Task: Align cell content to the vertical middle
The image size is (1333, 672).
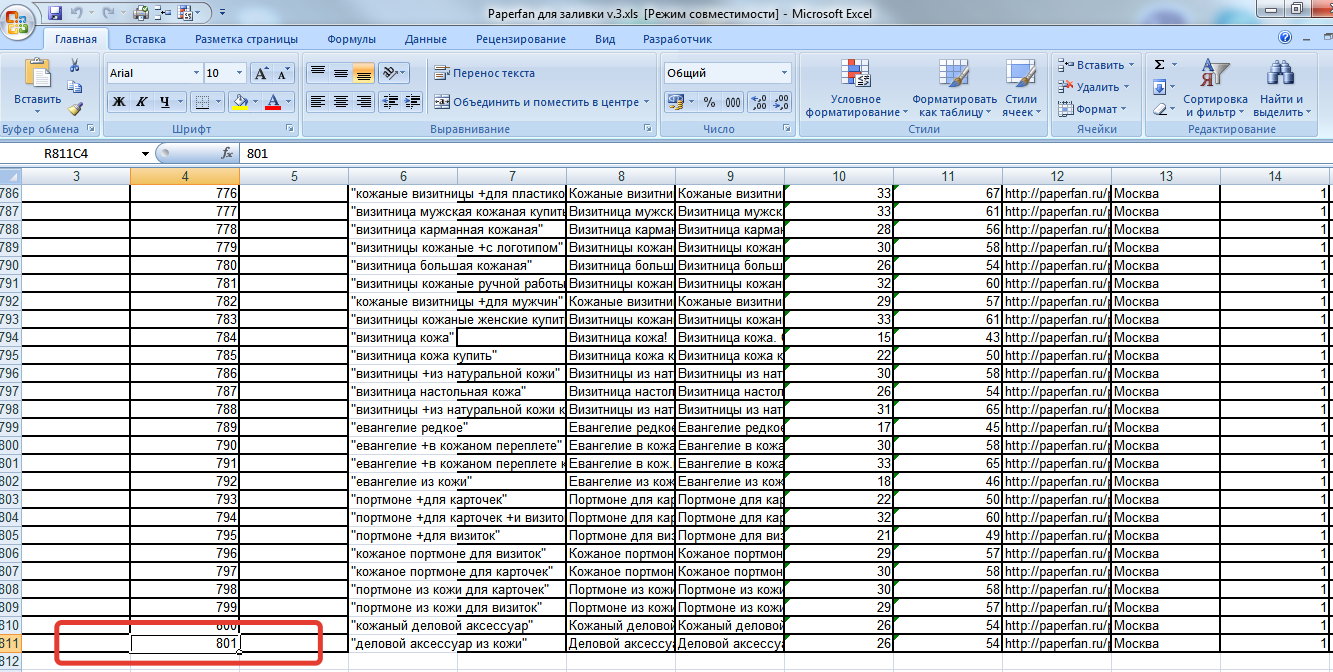Action: [341, 73]
